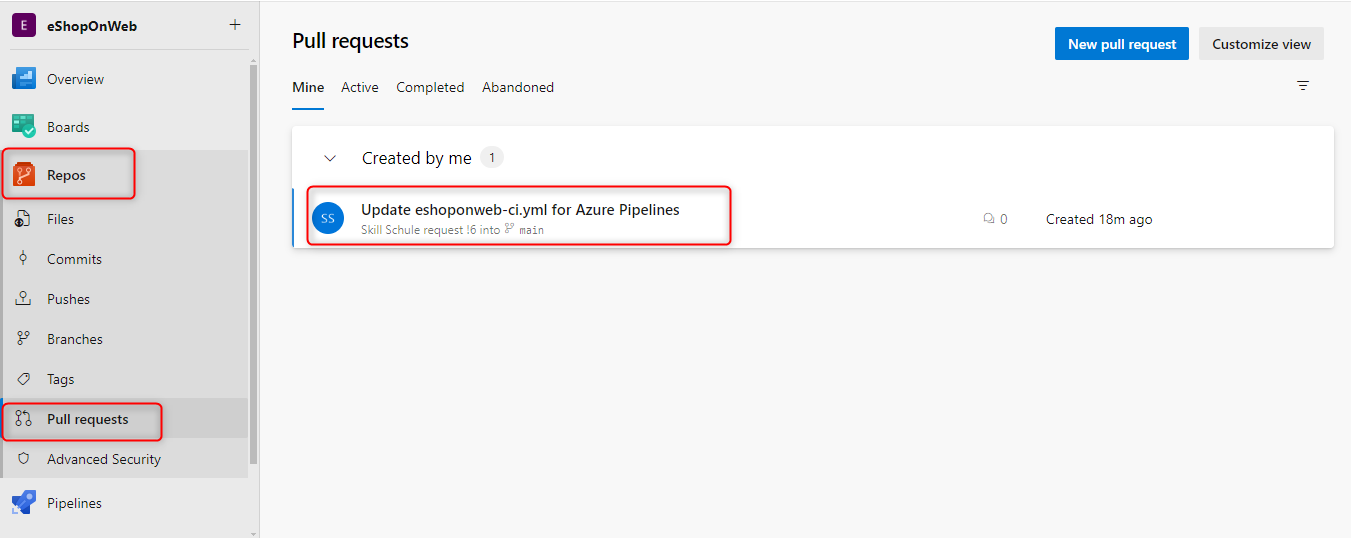Click the Repos icon
The width and height of the screenshot is (1351, 538).
[24, 175]
